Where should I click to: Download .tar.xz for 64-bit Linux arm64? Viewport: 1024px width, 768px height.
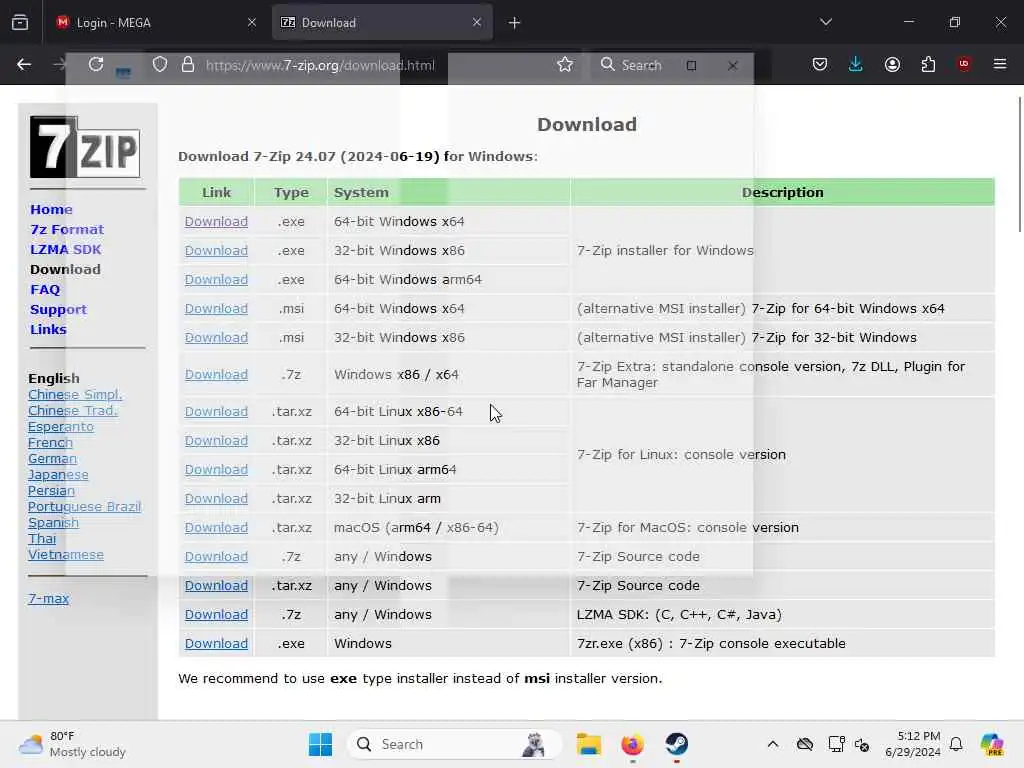tap(216, 470)
